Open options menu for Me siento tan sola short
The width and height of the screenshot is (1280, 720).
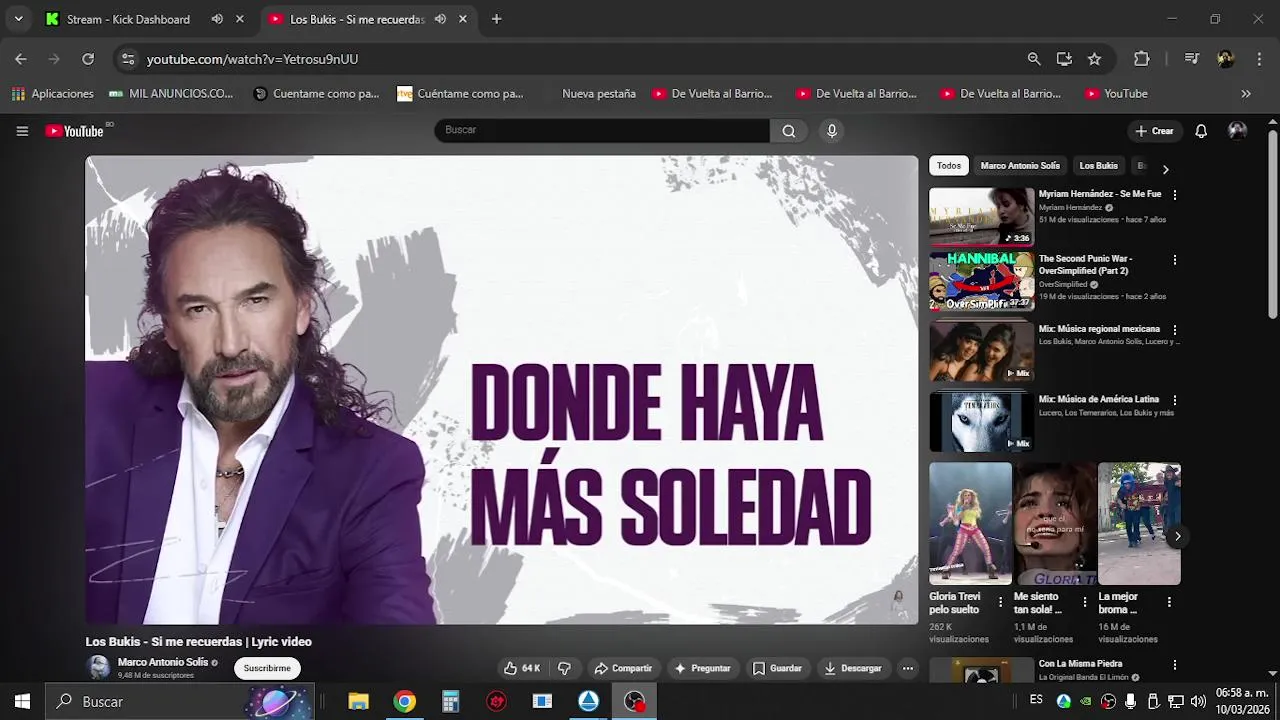pos(1085,602)
